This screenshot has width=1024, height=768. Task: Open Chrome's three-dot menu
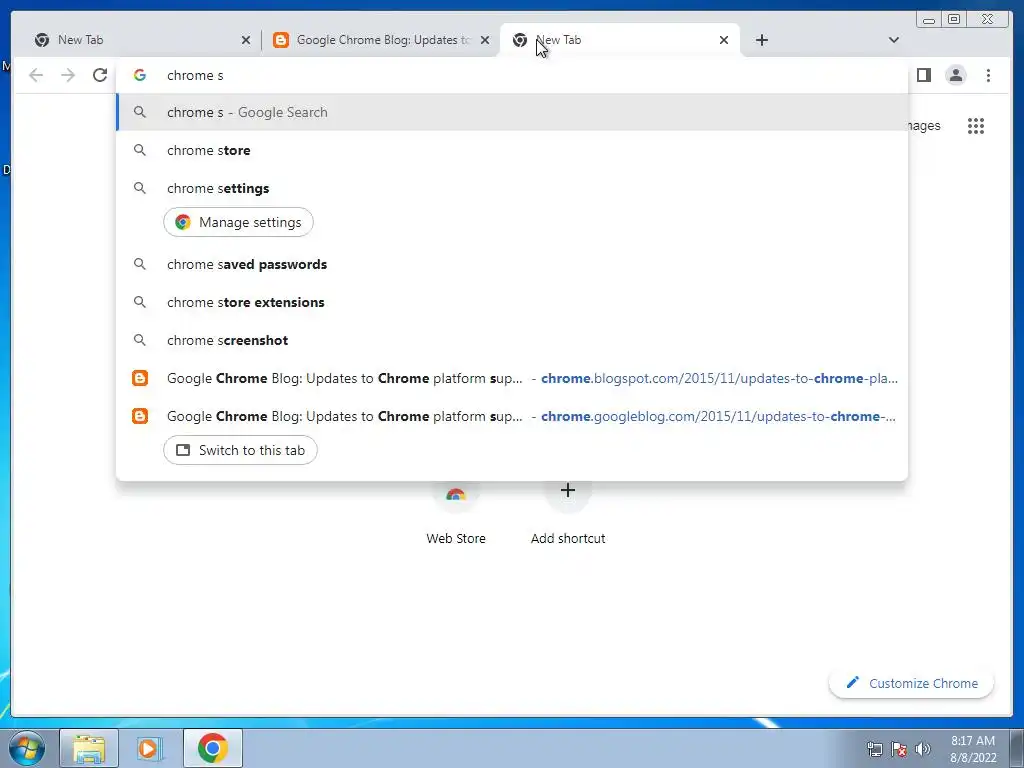(x=988, y=75)
